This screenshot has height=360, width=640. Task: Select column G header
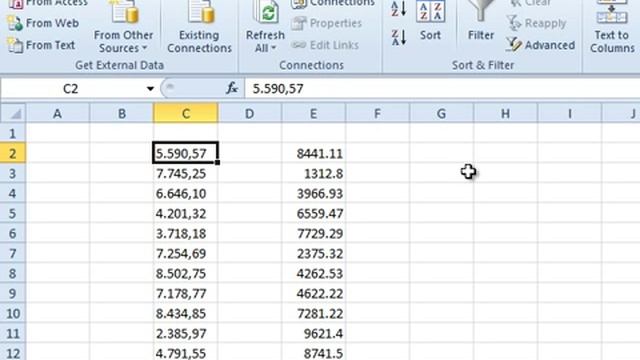441,113
